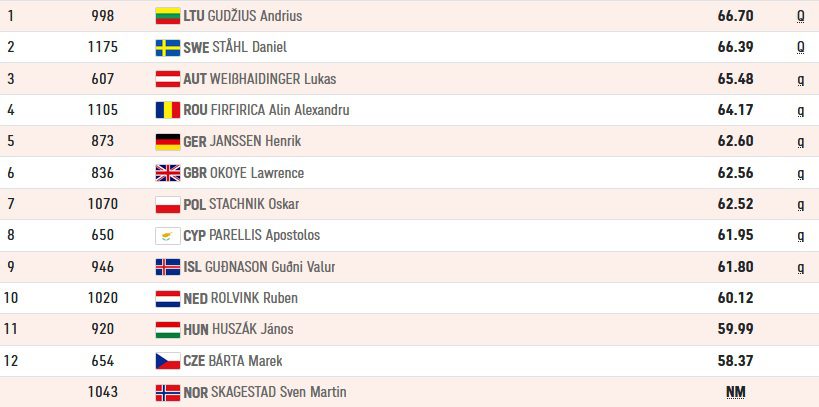
Task: Click the 66.39 result for STÅHL
Action: point(735,47)
